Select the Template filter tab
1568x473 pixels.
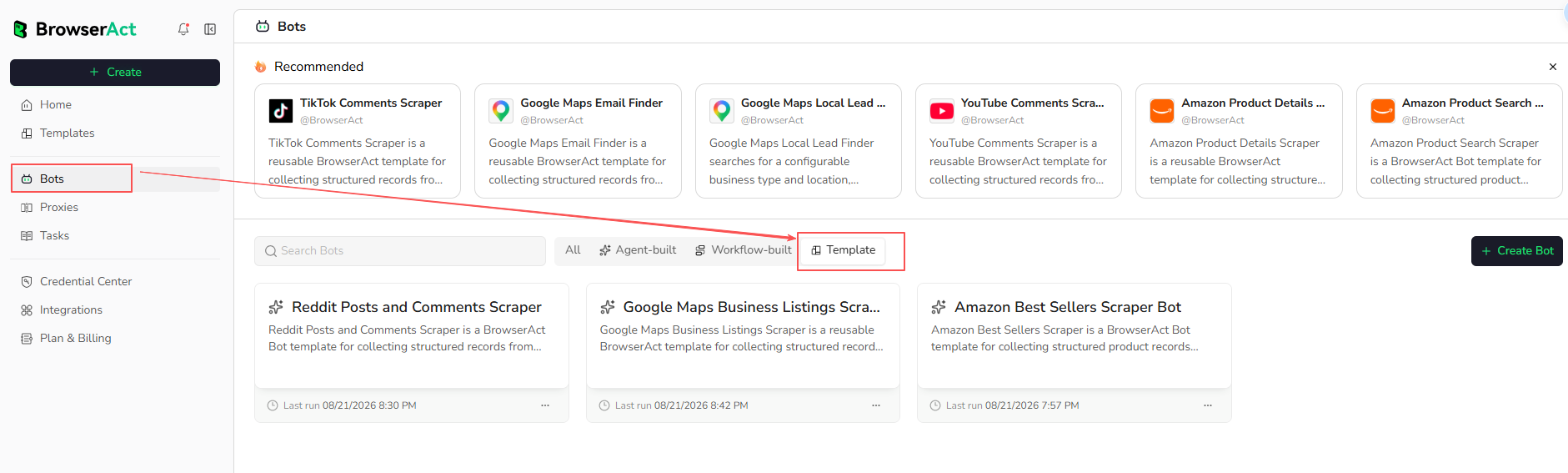[x=844, y=250]
